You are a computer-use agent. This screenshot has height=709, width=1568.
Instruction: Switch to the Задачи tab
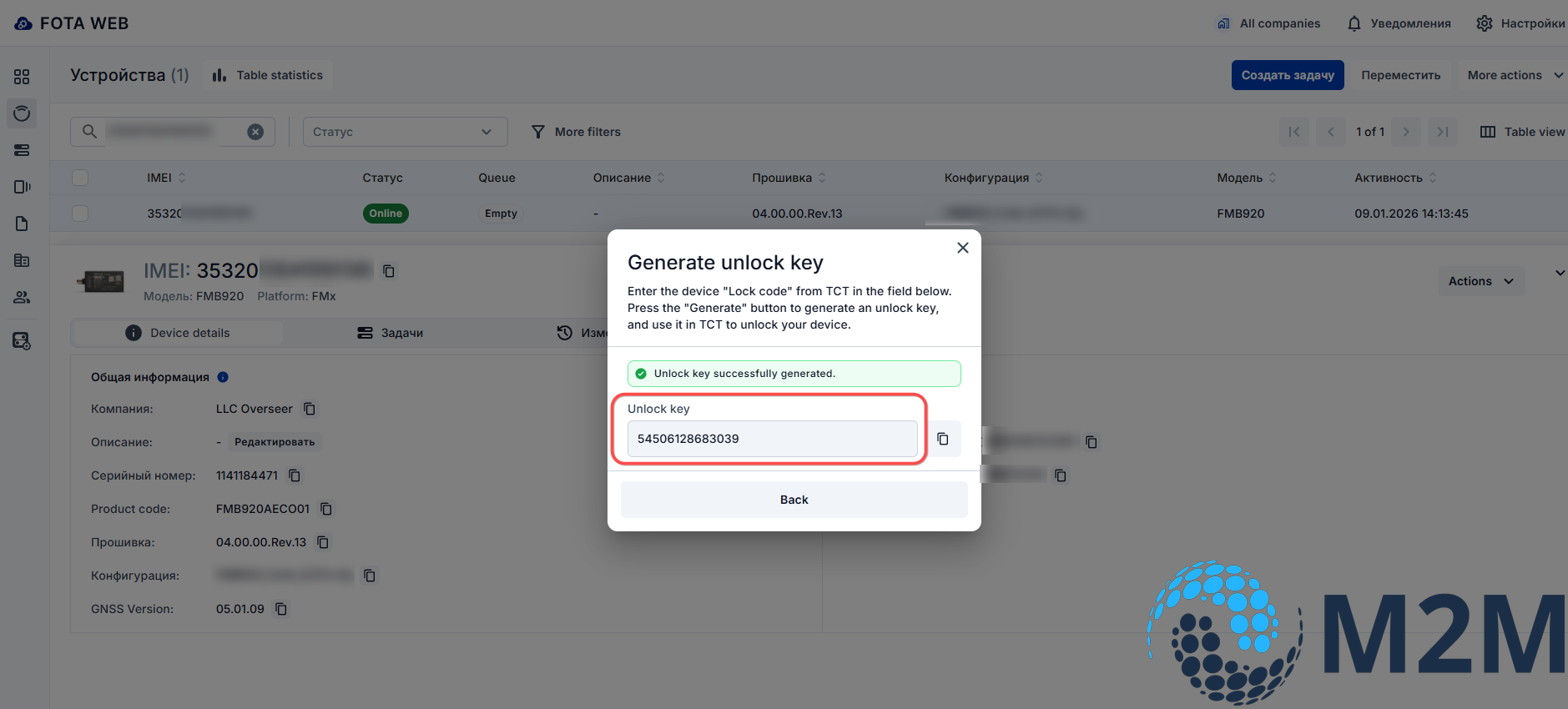click(x=391, y=333)
